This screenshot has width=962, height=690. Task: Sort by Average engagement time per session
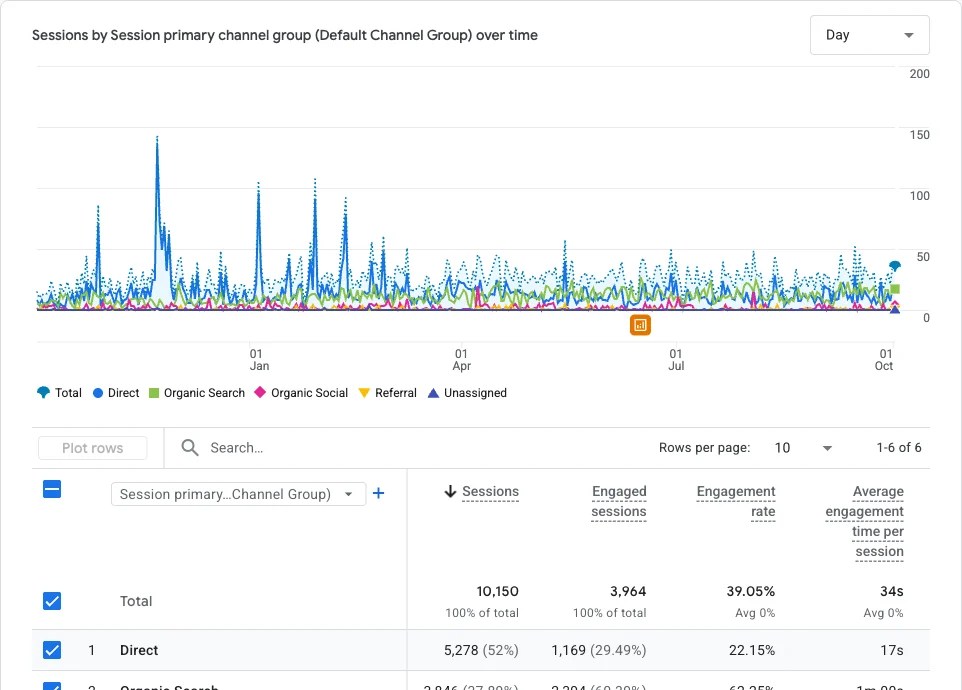click(x=864, y=521)
